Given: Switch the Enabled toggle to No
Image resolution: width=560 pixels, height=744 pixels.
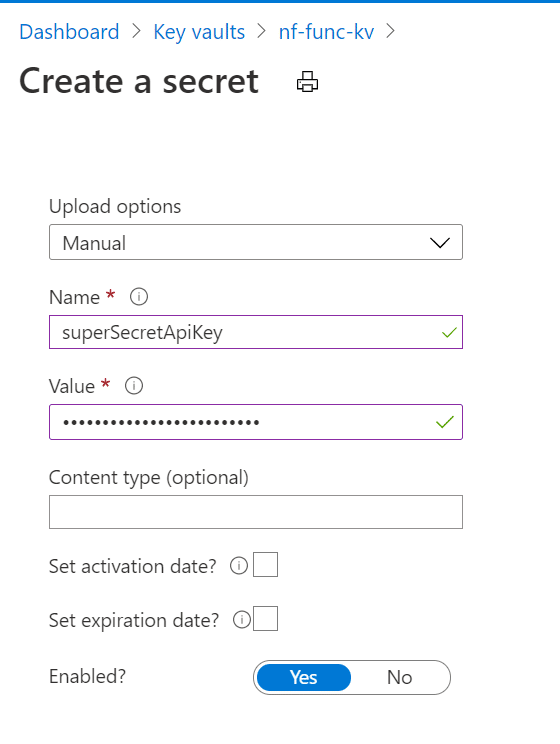Looking at the screenshot, I should pos(400,678).
